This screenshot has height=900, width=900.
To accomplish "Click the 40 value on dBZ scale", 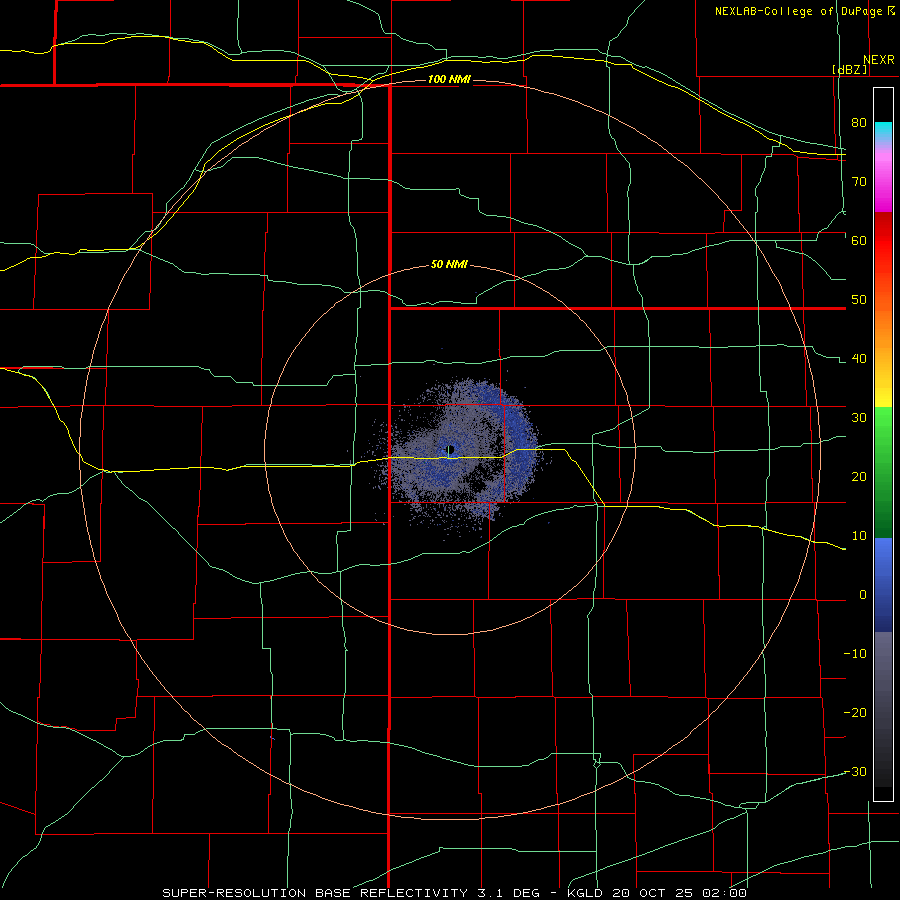I will click(859, 359).
